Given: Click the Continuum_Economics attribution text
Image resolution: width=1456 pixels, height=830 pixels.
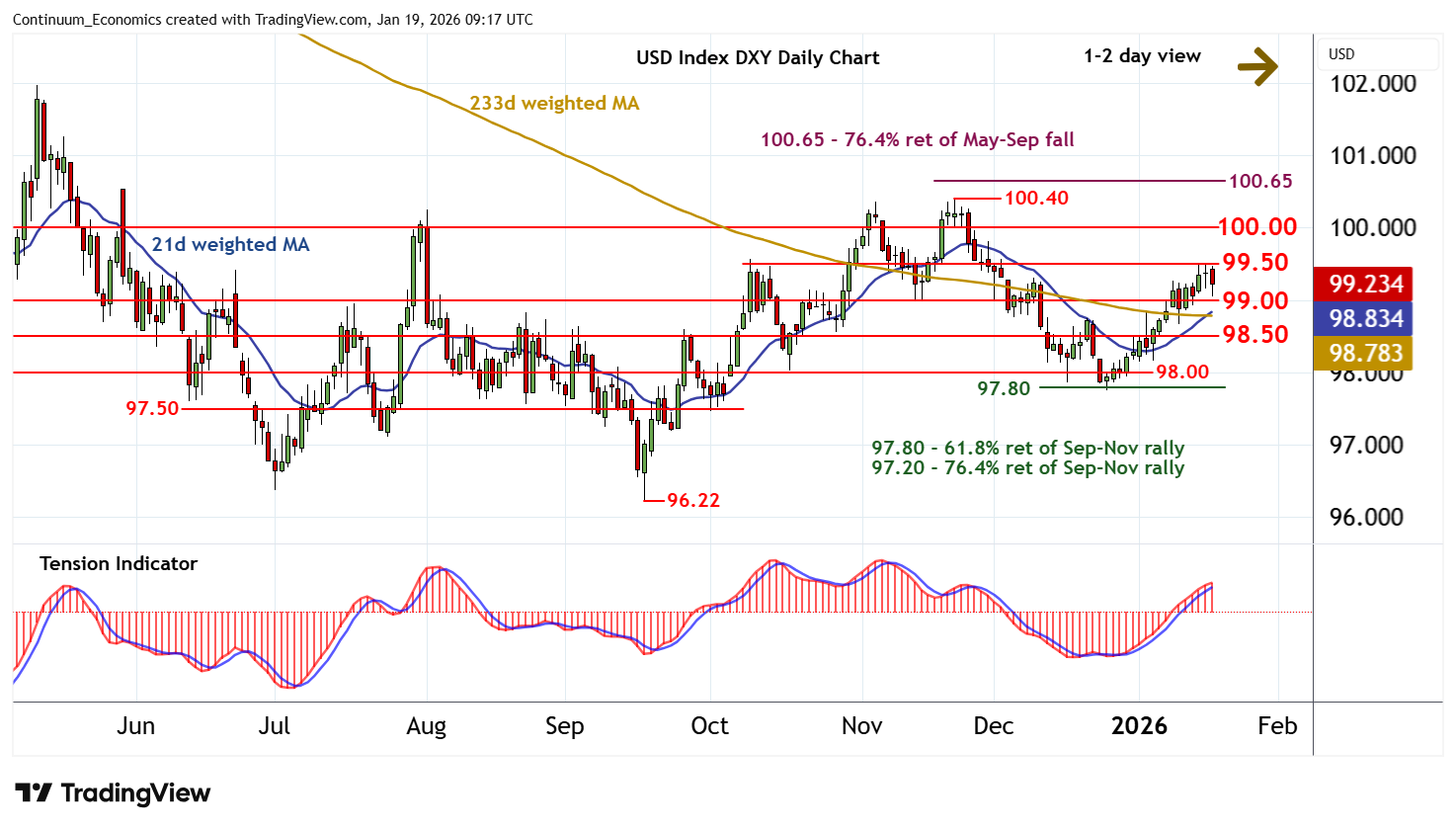Looking at the screenshot, I should coord(272,20).
